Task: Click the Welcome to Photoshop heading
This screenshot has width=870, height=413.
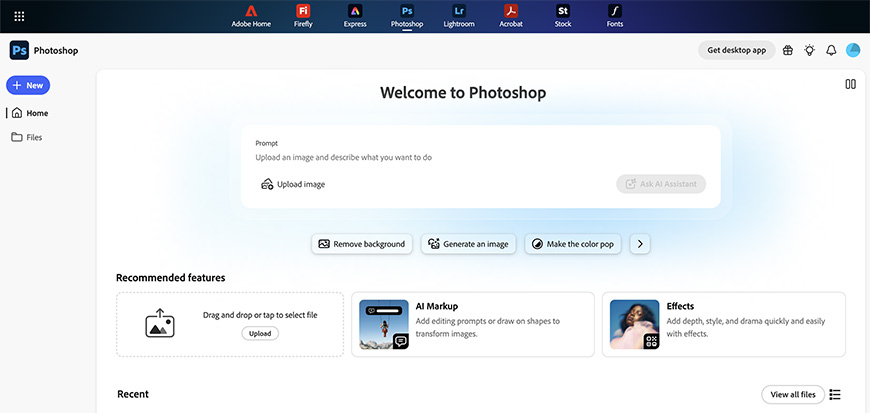Action: 463,92
